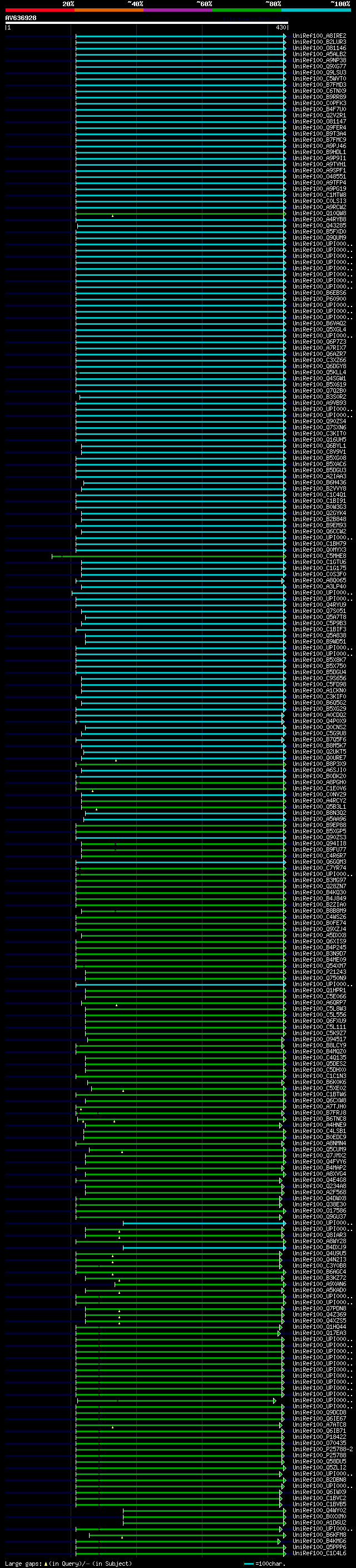Select hit label UniRef100_Q9LSU3

[319, 72]
